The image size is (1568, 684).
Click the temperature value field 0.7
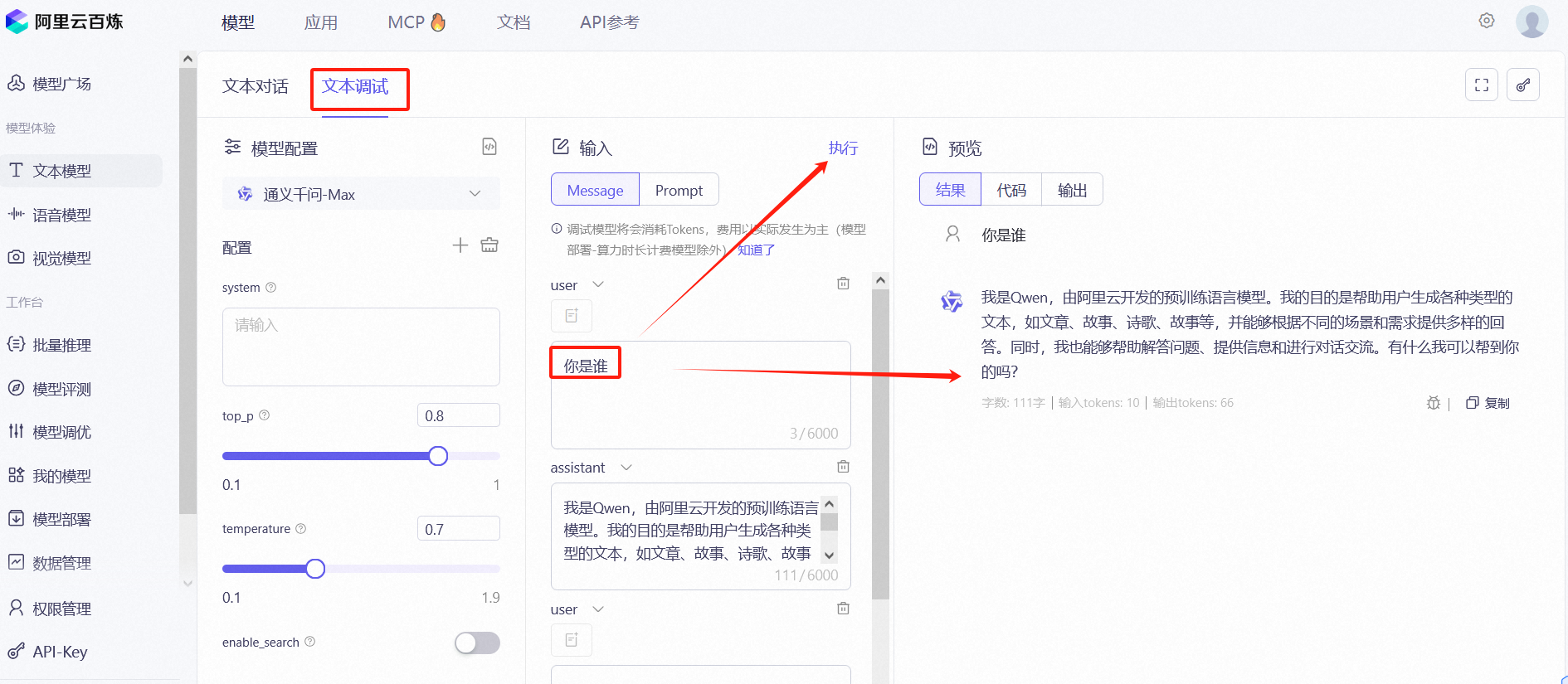point(459,529)
